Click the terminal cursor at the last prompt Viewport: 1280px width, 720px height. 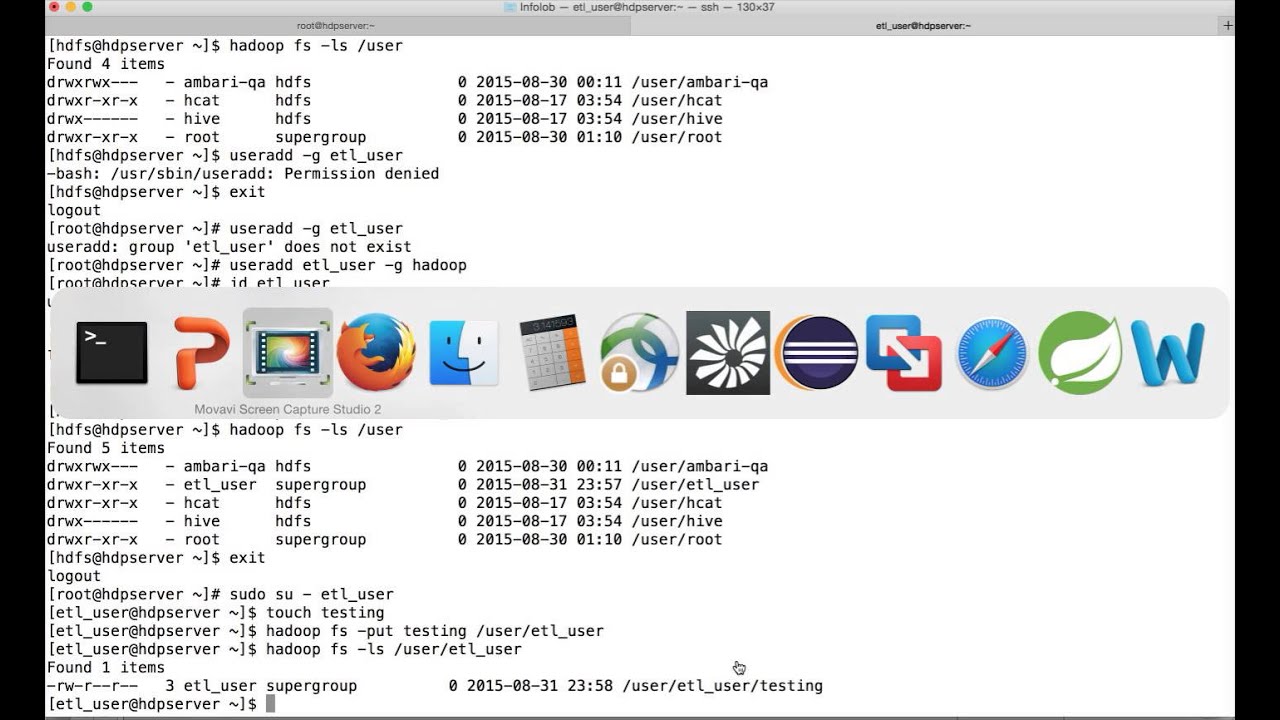(270, 704)
